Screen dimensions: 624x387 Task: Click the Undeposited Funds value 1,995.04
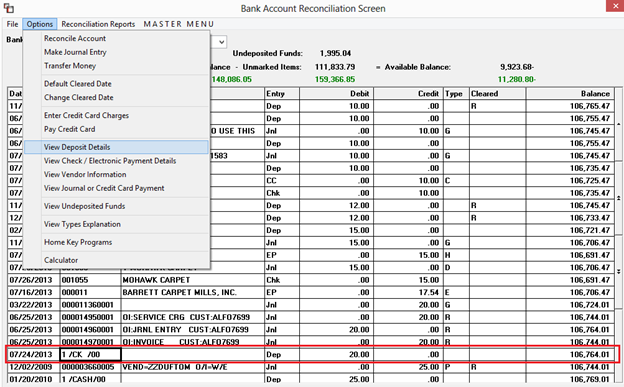[335, 53]
